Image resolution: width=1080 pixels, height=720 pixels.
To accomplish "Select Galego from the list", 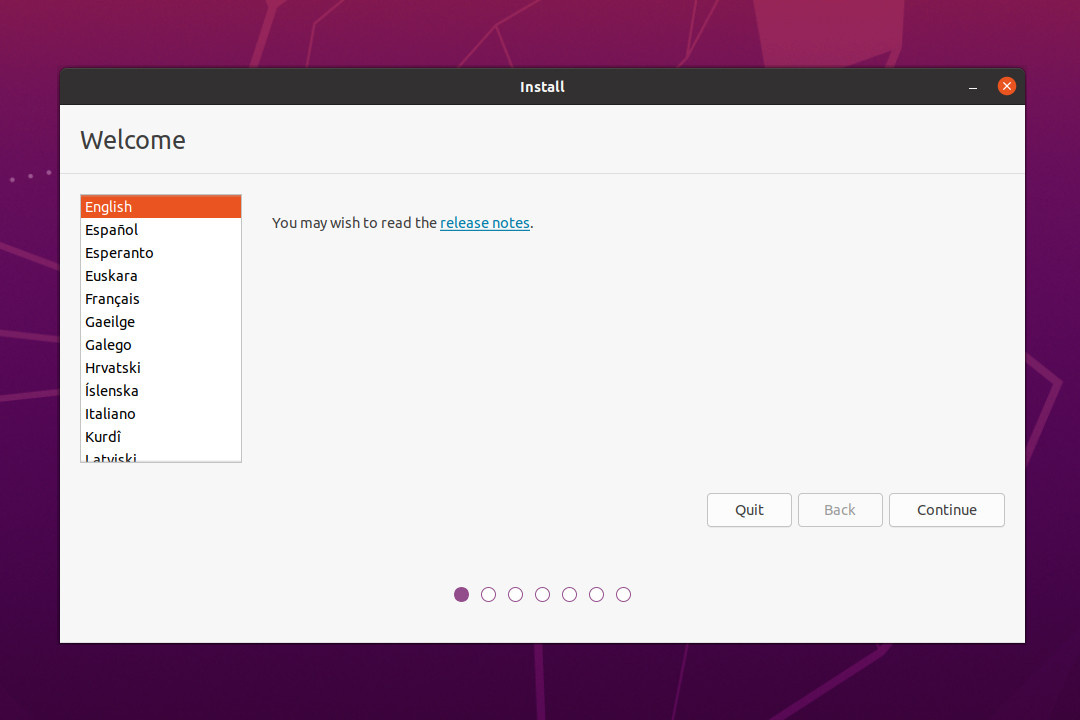I will [160, 344].
